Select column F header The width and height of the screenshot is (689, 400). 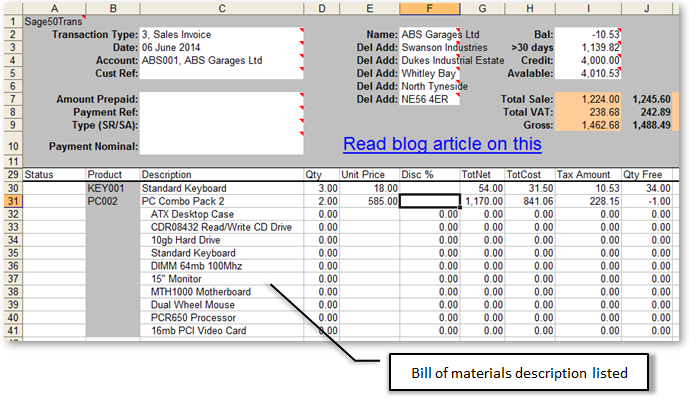coord(430,8)
